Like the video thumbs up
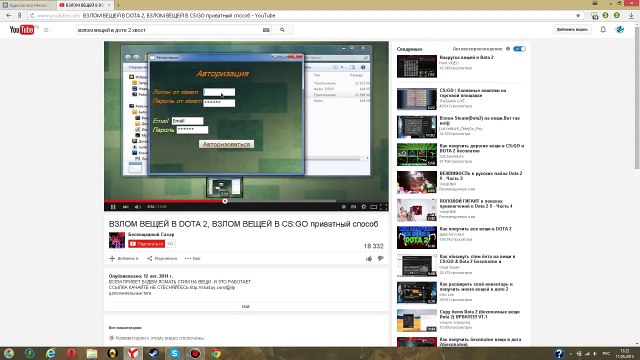The width and height of the screenshot is (640, 360). click(369, 258)
